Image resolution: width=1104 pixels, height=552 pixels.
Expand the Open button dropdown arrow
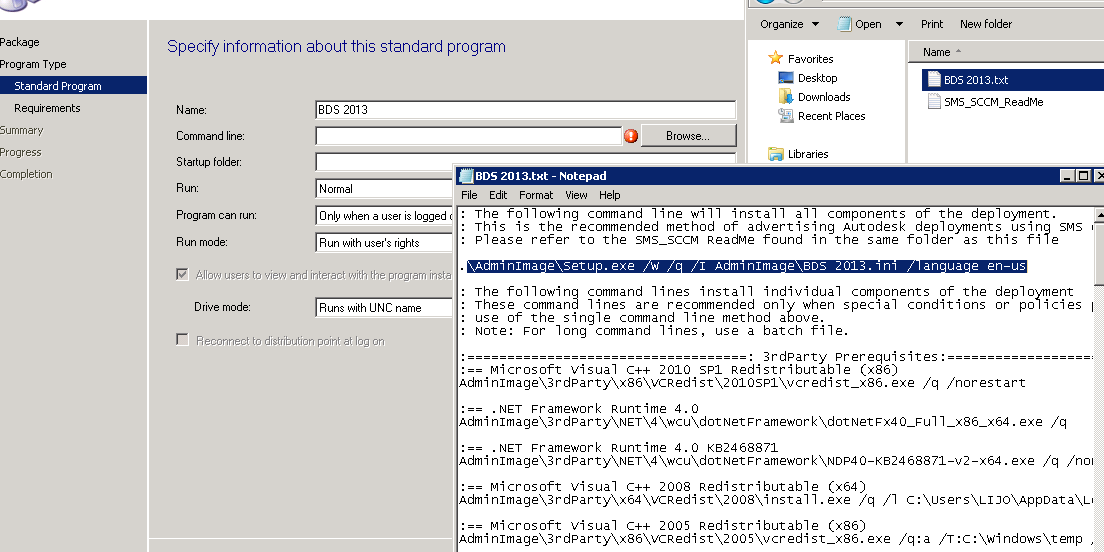[x=899, y=24]
